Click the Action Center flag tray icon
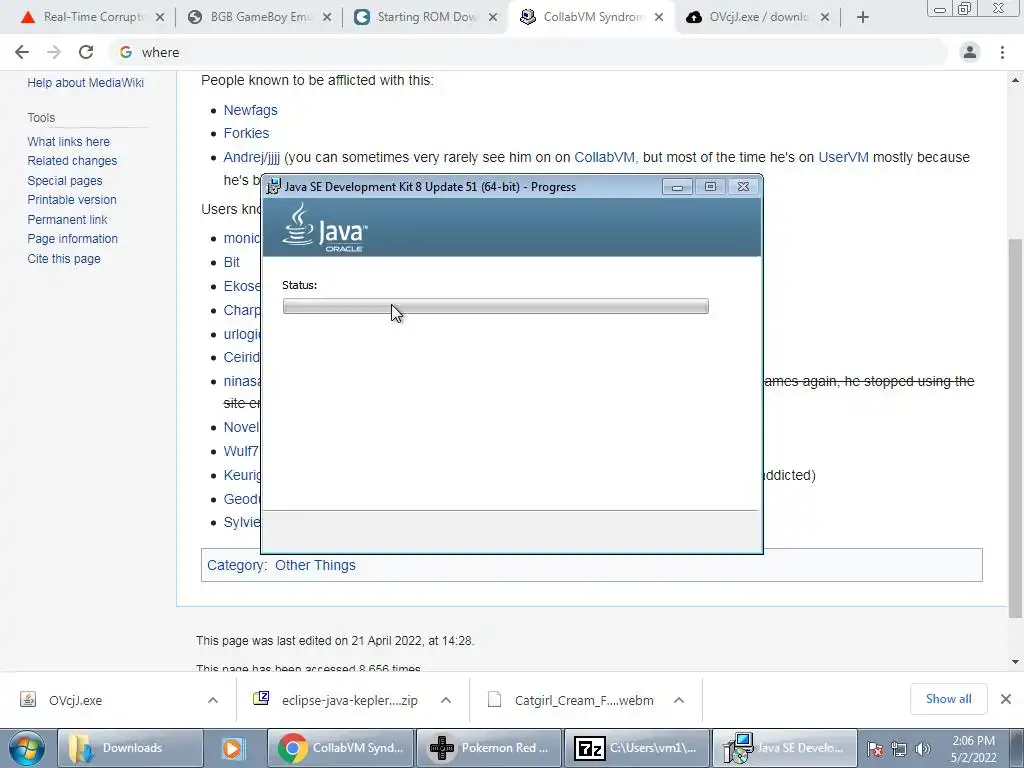The height and width of the screenshot is (768, 1024). point(875,749)
